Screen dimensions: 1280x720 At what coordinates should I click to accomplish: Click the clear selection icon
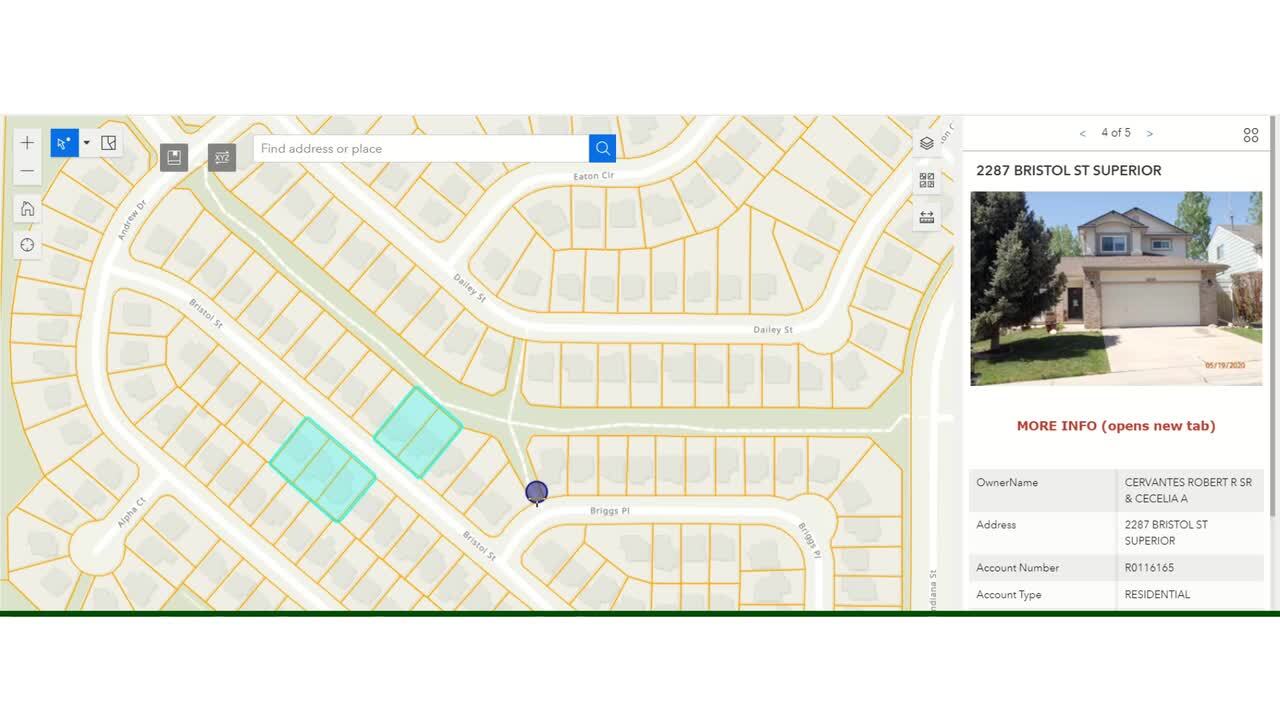(109, 143)
